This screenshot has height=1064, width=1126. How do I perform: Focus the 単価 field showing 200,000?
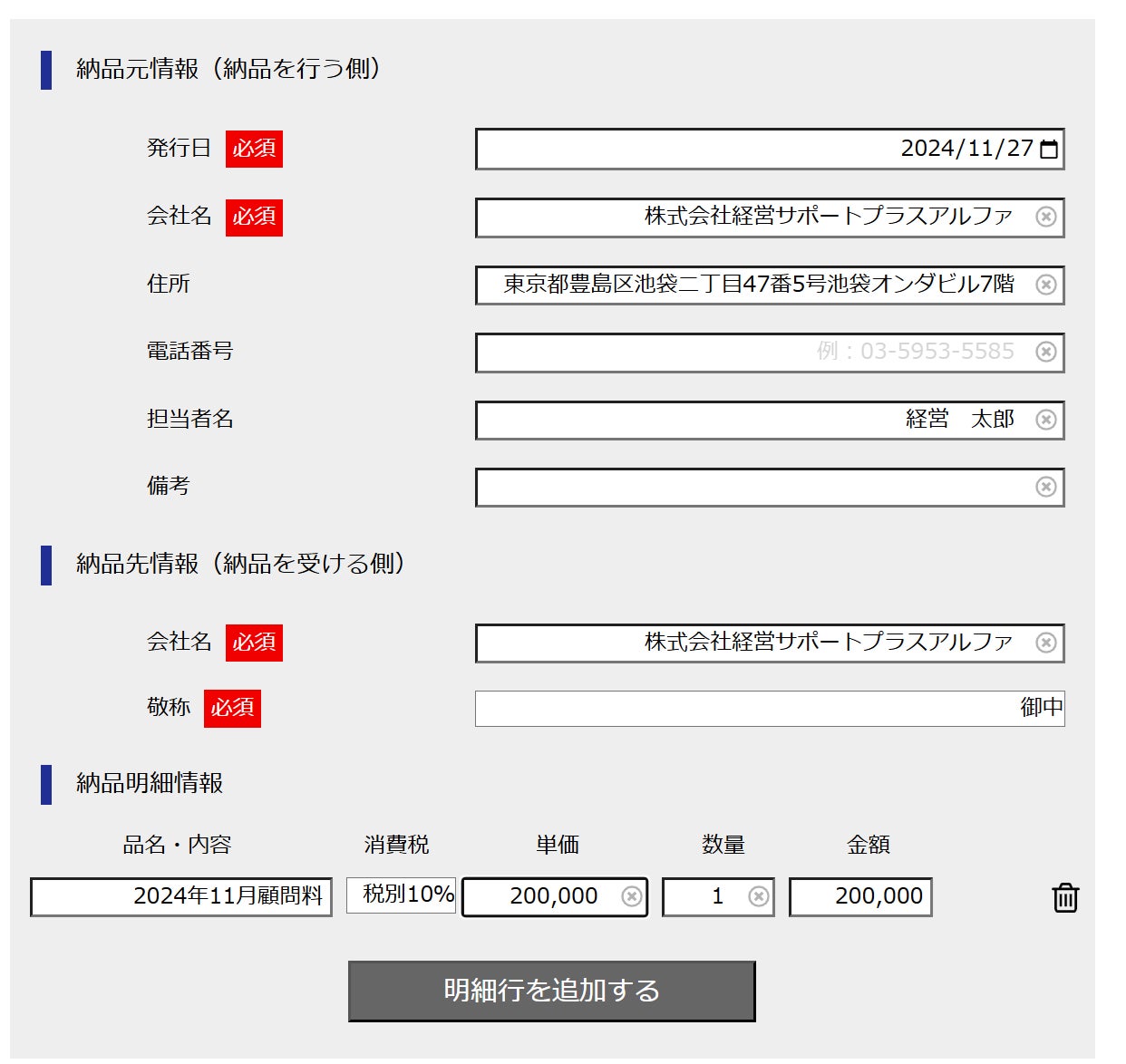(x=555, y=896)
